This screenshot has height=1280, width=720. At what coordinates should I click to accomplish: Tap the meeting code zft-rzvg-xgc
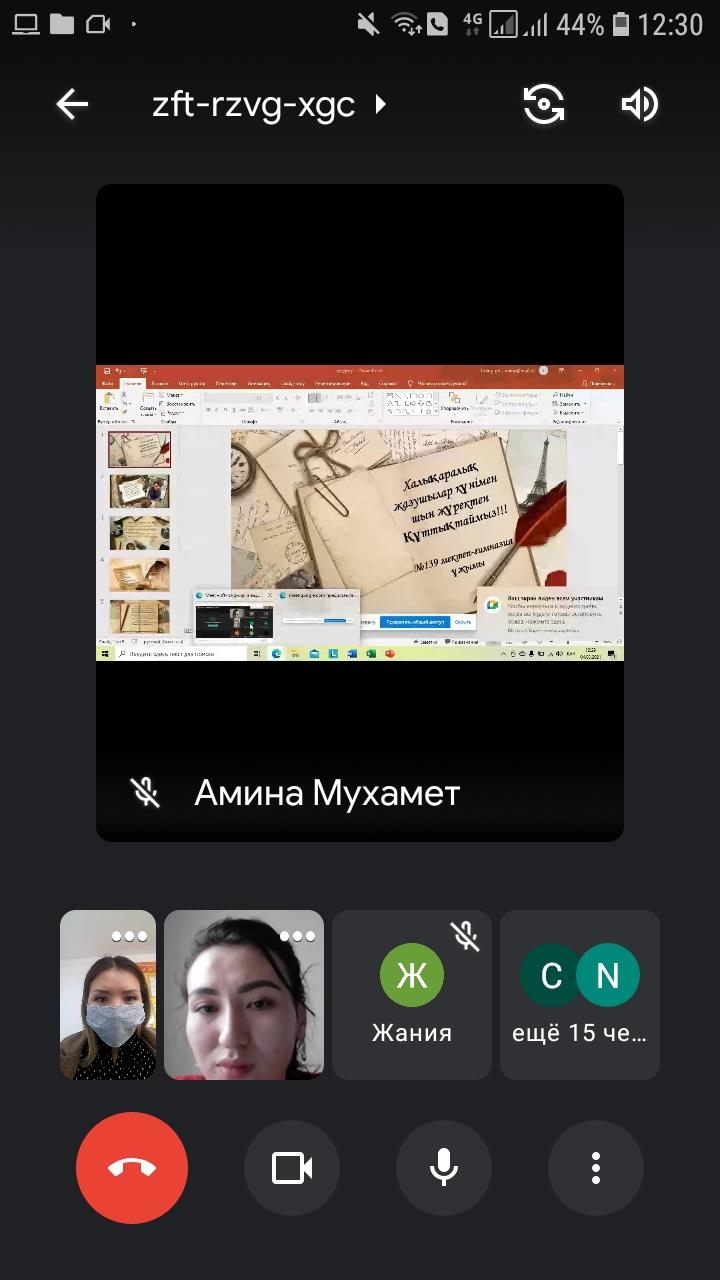253,104
